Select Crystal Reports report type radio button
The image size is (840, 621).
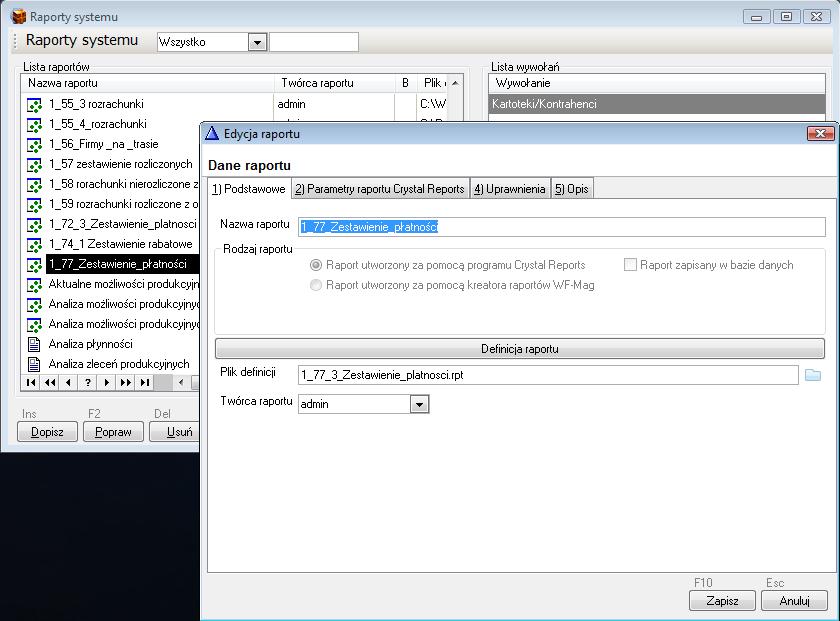tap(316, 265)
